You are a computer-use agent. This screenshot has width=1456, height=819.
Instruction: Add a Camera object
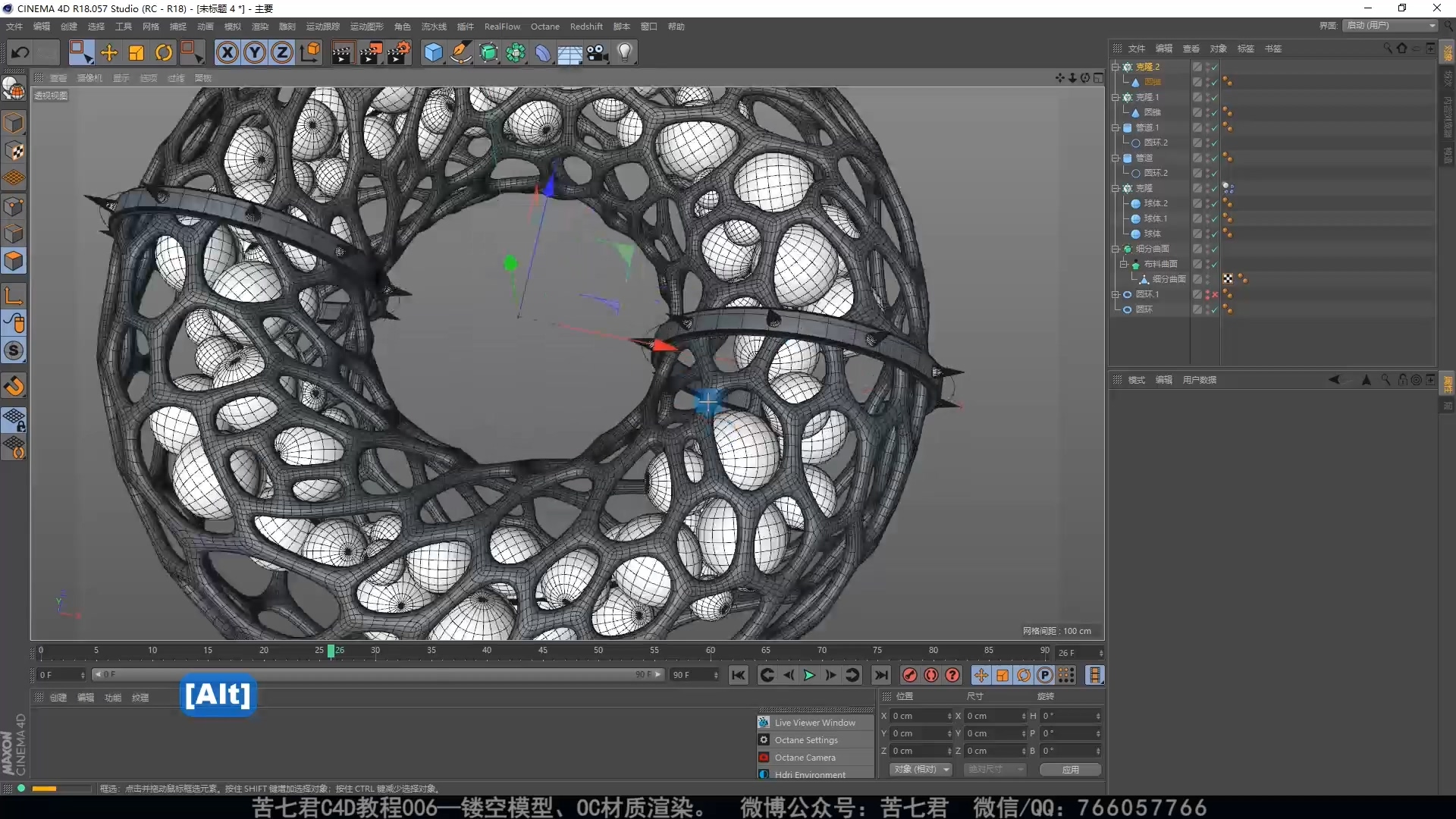[598, 52]
